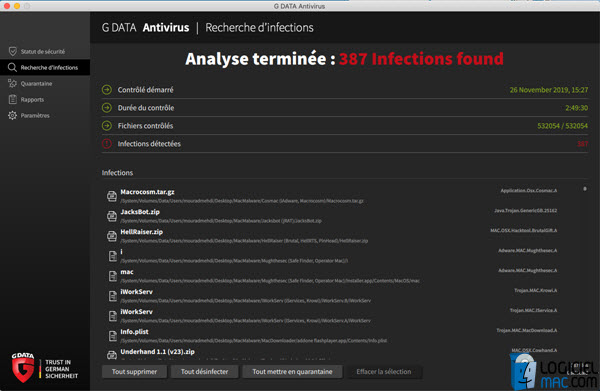The height and width of the screenshot is (391, 600).
Task: Click the Java.Trojan.GenericGB.25162 threat label
Action: (x=525, y=210)
